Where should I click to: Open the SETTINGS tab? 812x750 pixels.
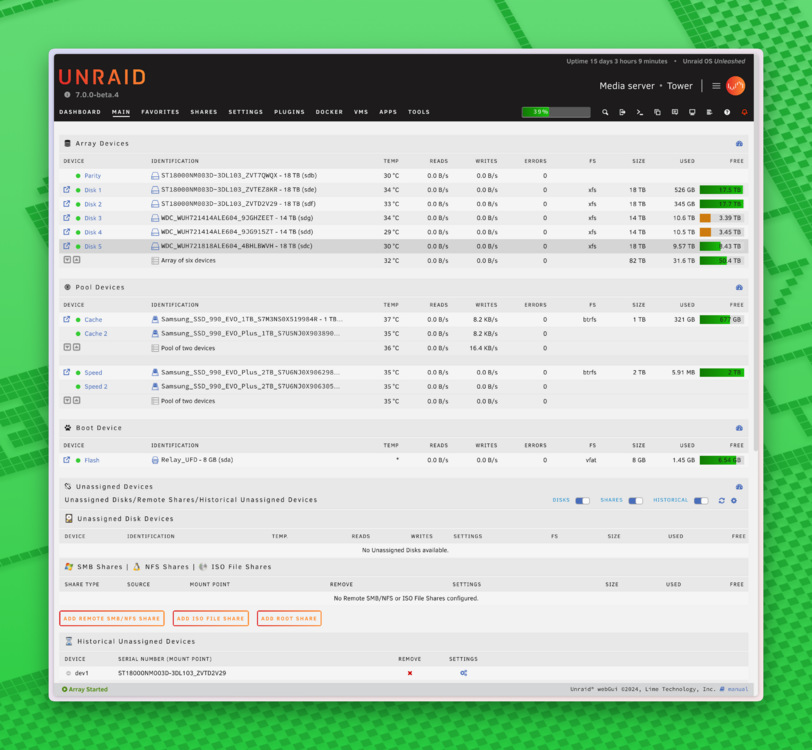245,112
